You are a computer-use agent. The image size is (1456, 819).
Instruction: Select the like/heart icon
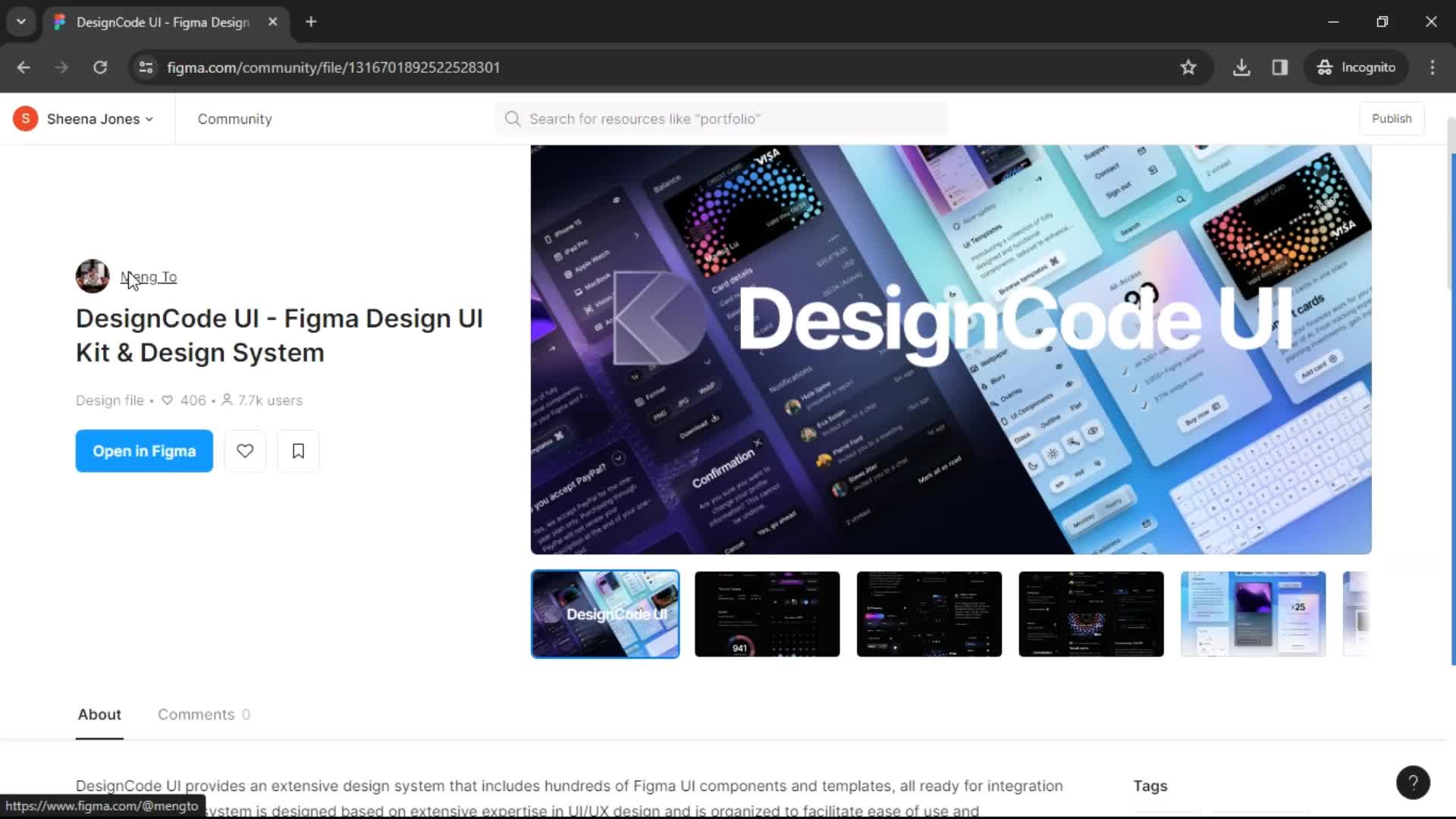click(x=245, y=451)
